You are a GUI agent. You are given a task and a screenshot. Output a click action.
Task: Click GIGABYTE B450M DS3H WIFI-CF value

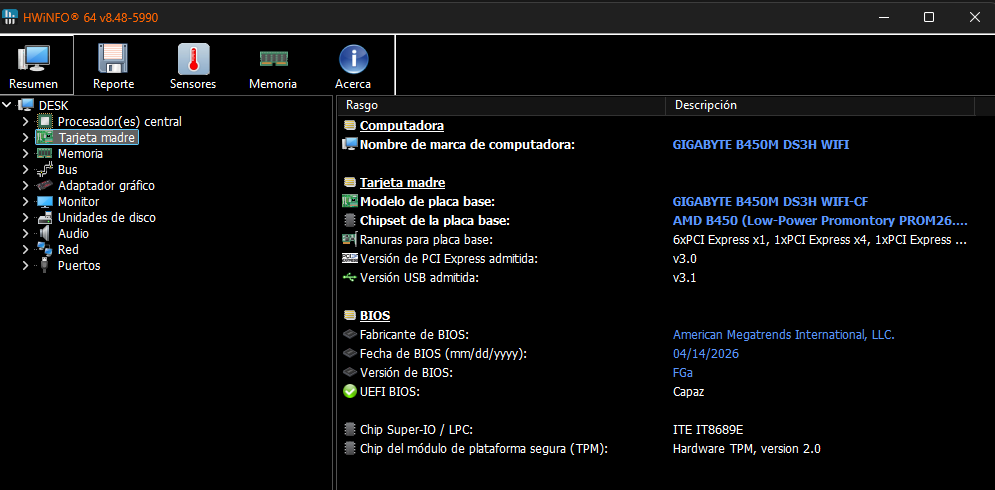point(770,201)
